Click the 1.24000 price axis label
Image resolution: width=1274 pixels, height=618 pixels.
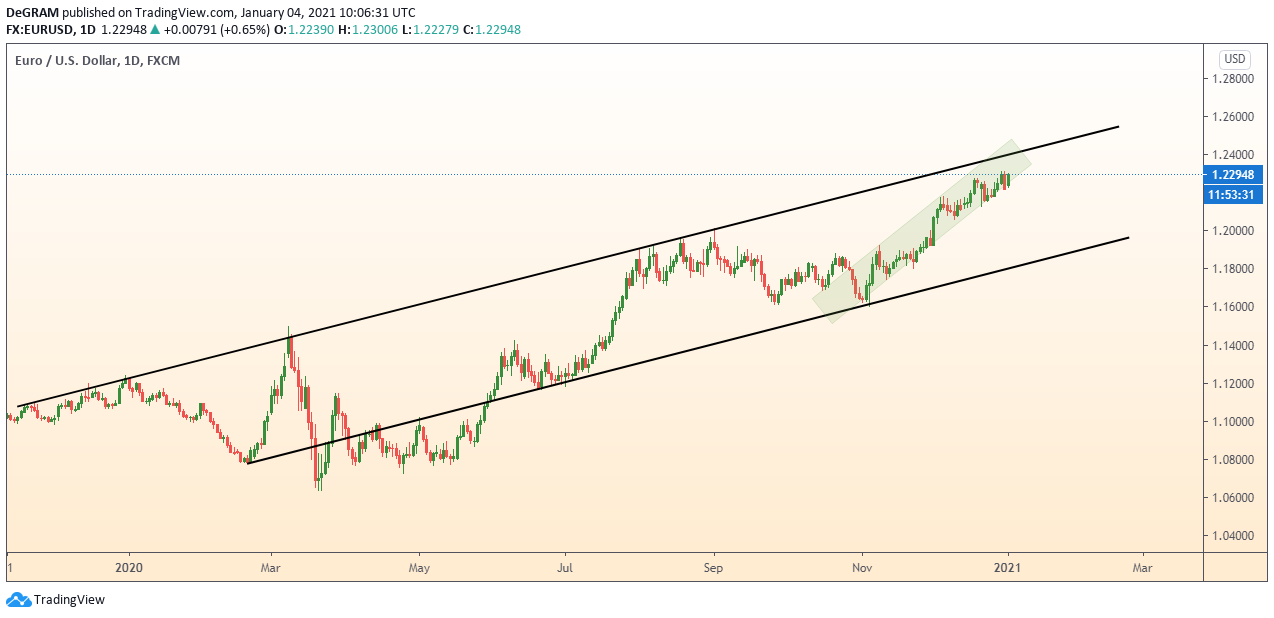1232,155
